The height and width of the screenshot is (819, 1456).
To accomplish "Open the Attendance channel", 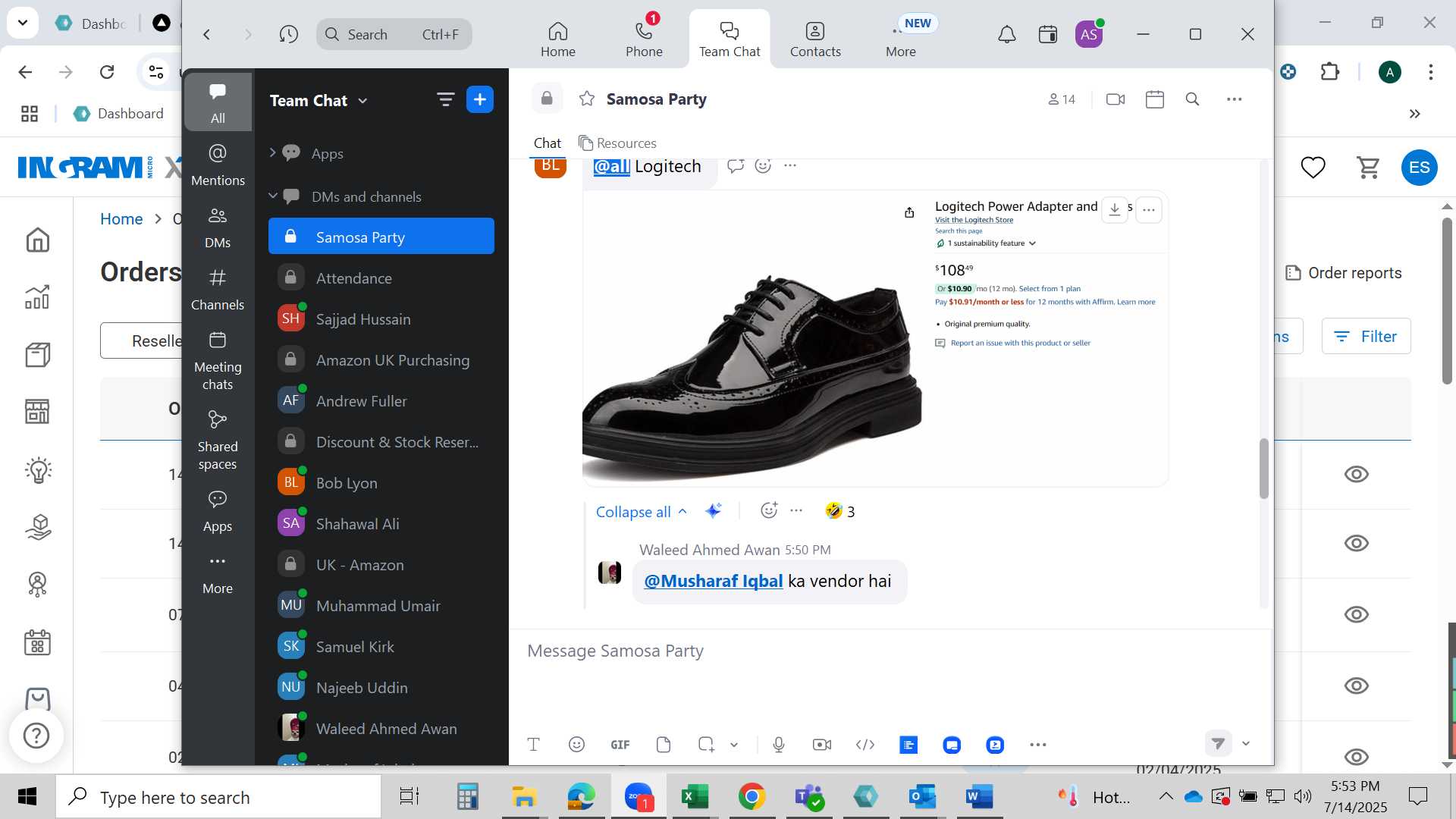I will point(381,278).
